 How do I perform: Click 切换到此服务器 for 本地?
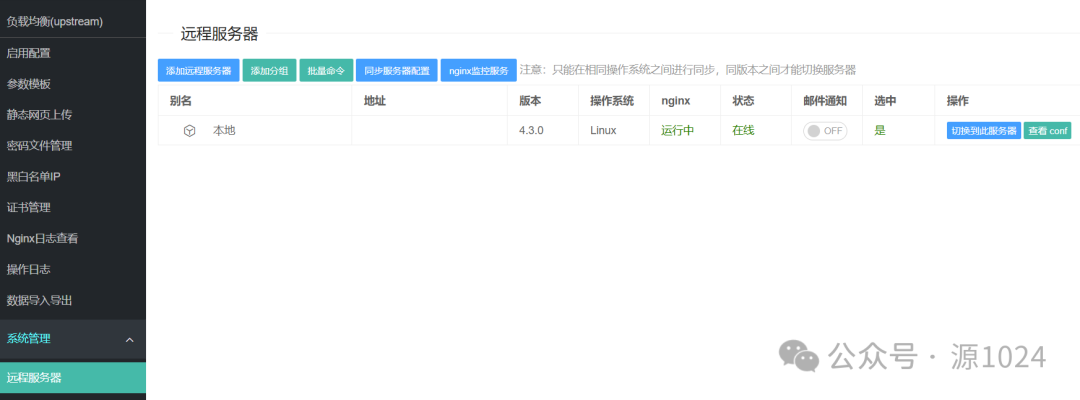(x=984, y=131)
